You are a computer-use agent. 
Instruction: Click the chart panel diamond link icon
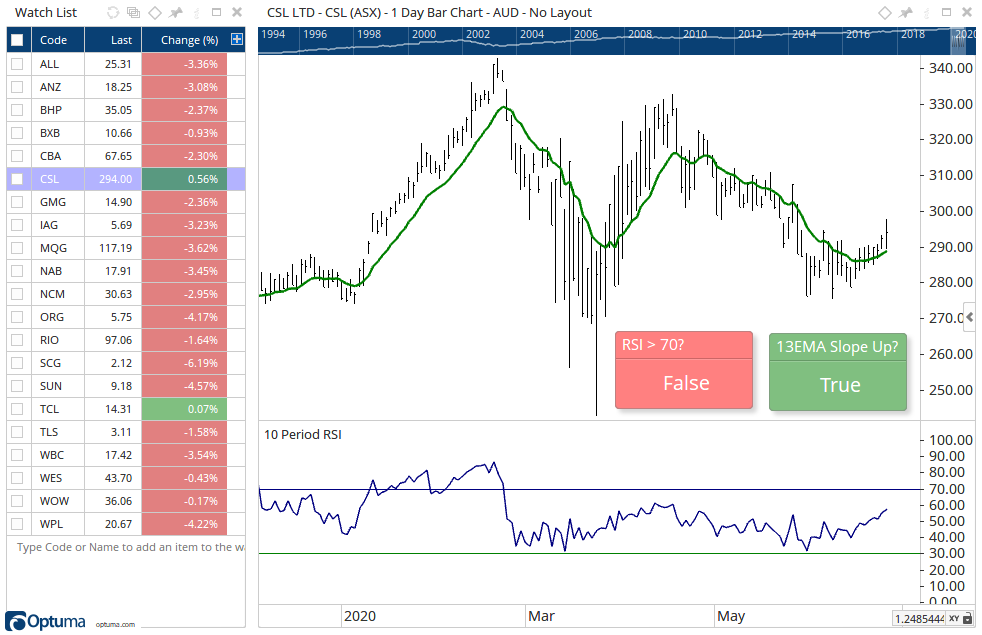click(884, 13)
